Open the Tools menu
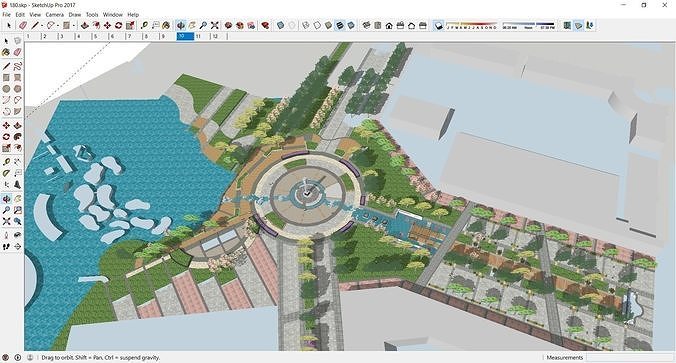Image resolution: width=676 pixels, height=363 pixels. (92, 14)
